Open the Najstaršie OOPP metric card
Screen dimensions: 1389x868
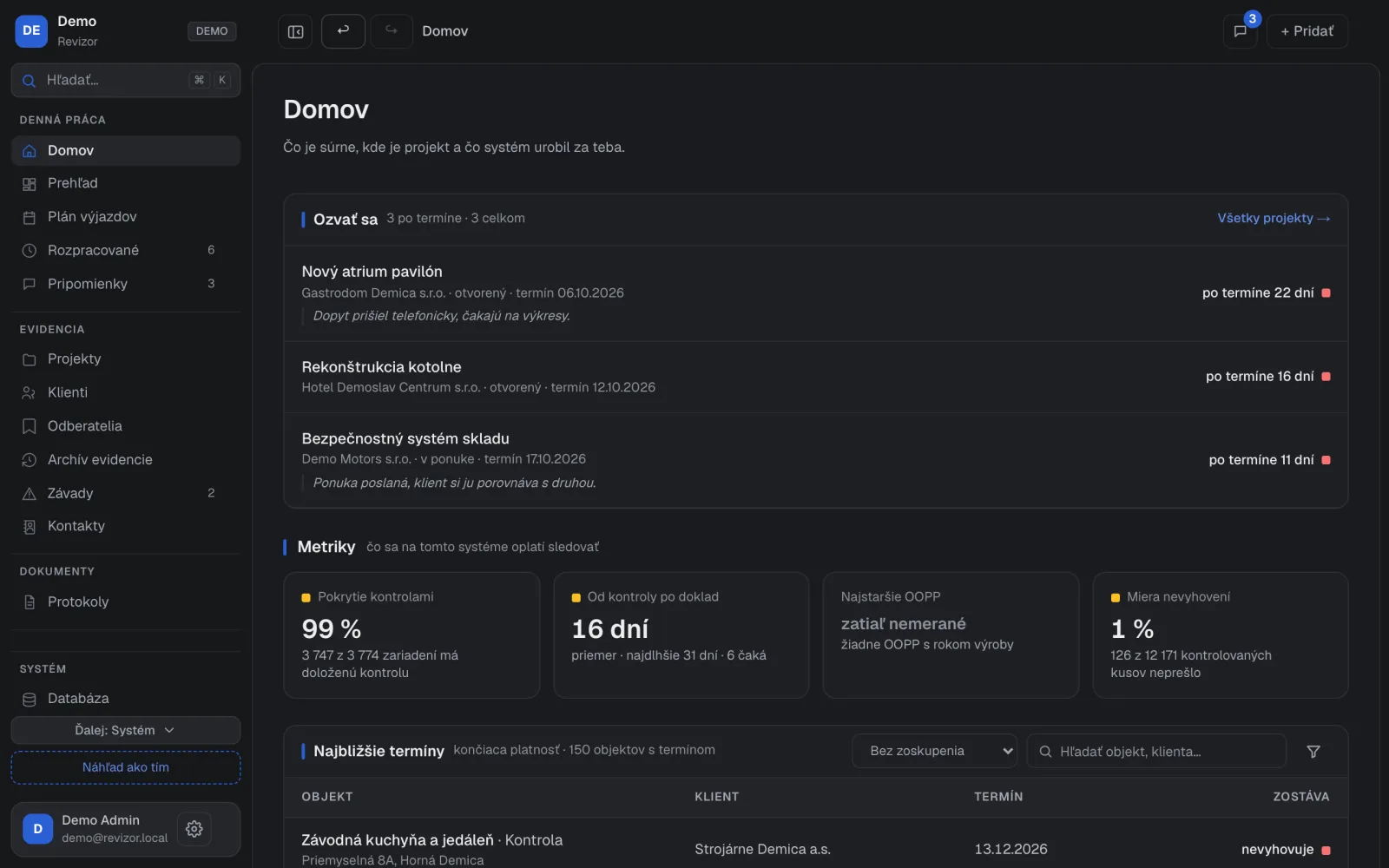(951, 635)
